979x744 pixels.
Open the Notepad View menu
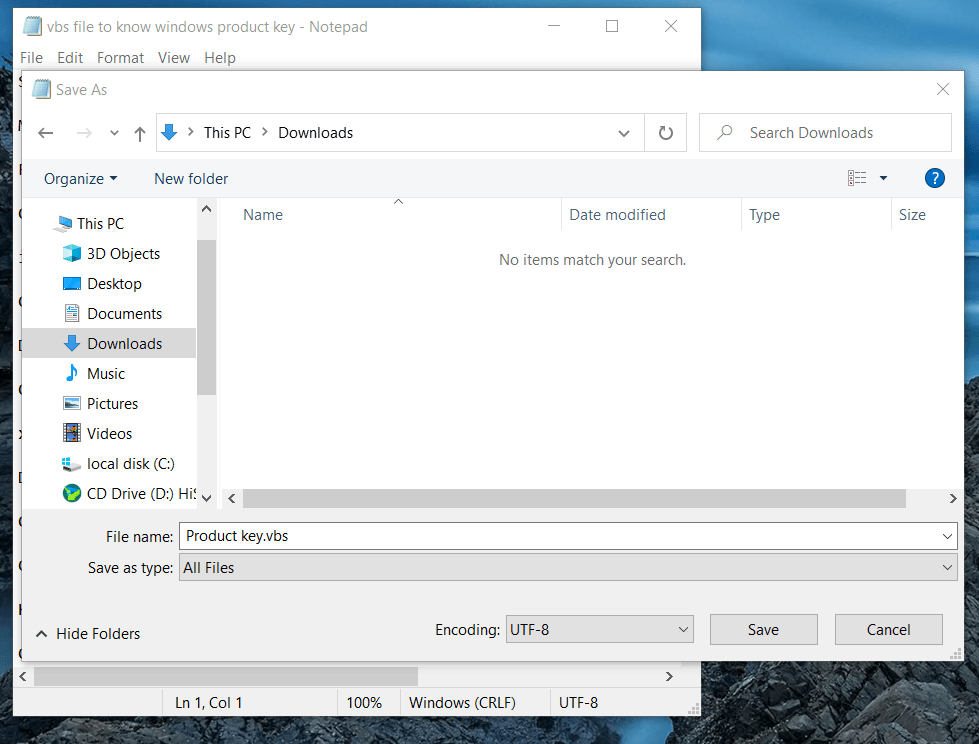tap(174, 58)
